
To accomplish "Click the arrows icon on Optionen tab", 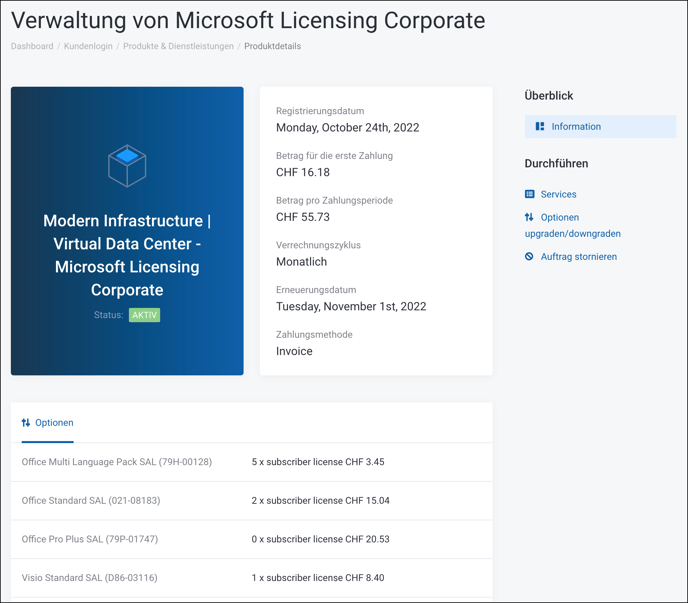I will click(x=26, y=423).
